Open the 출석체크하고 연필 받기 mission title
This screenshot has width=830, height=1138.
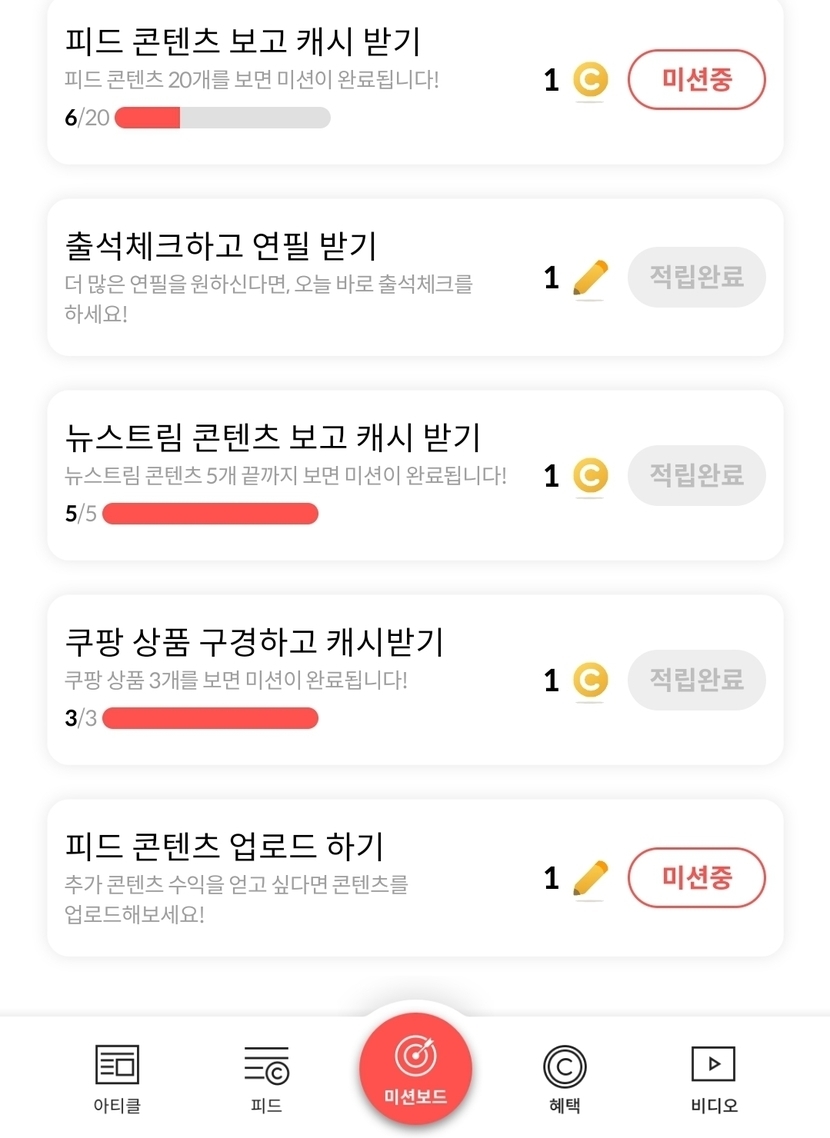coord(220,245)
